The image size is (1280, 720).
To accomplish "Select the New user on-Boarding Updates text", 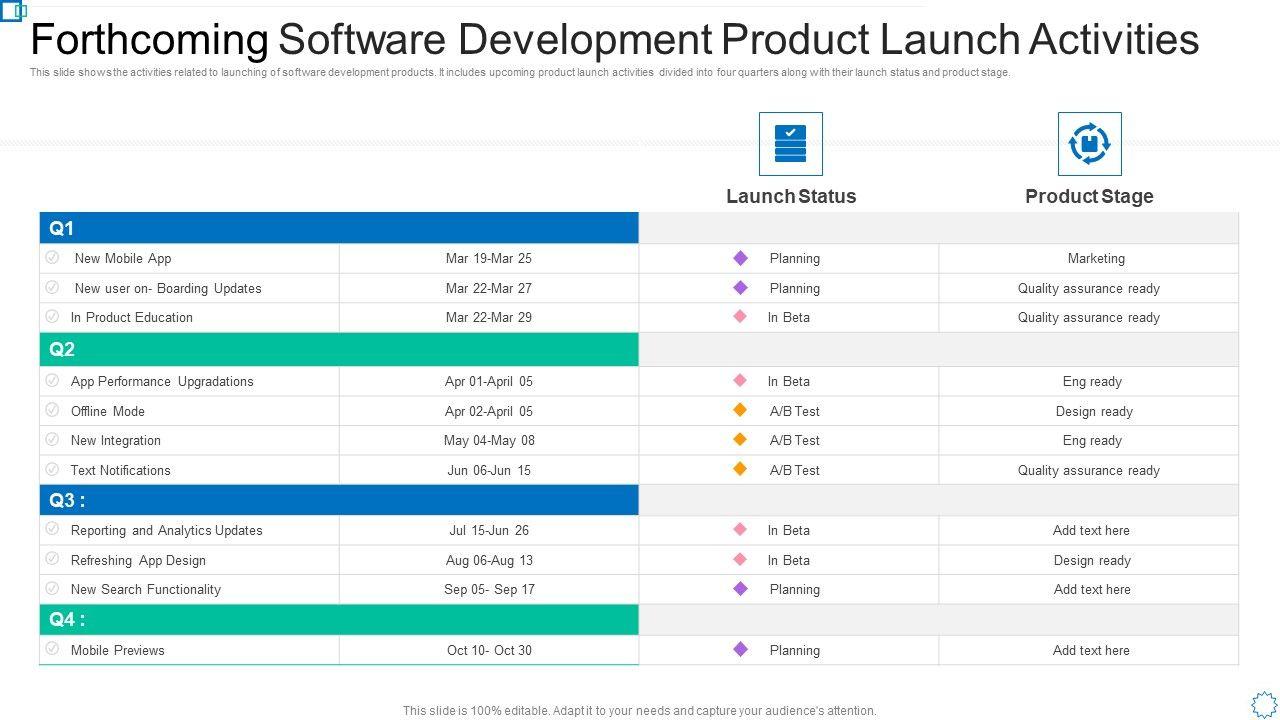I will 168,288.
